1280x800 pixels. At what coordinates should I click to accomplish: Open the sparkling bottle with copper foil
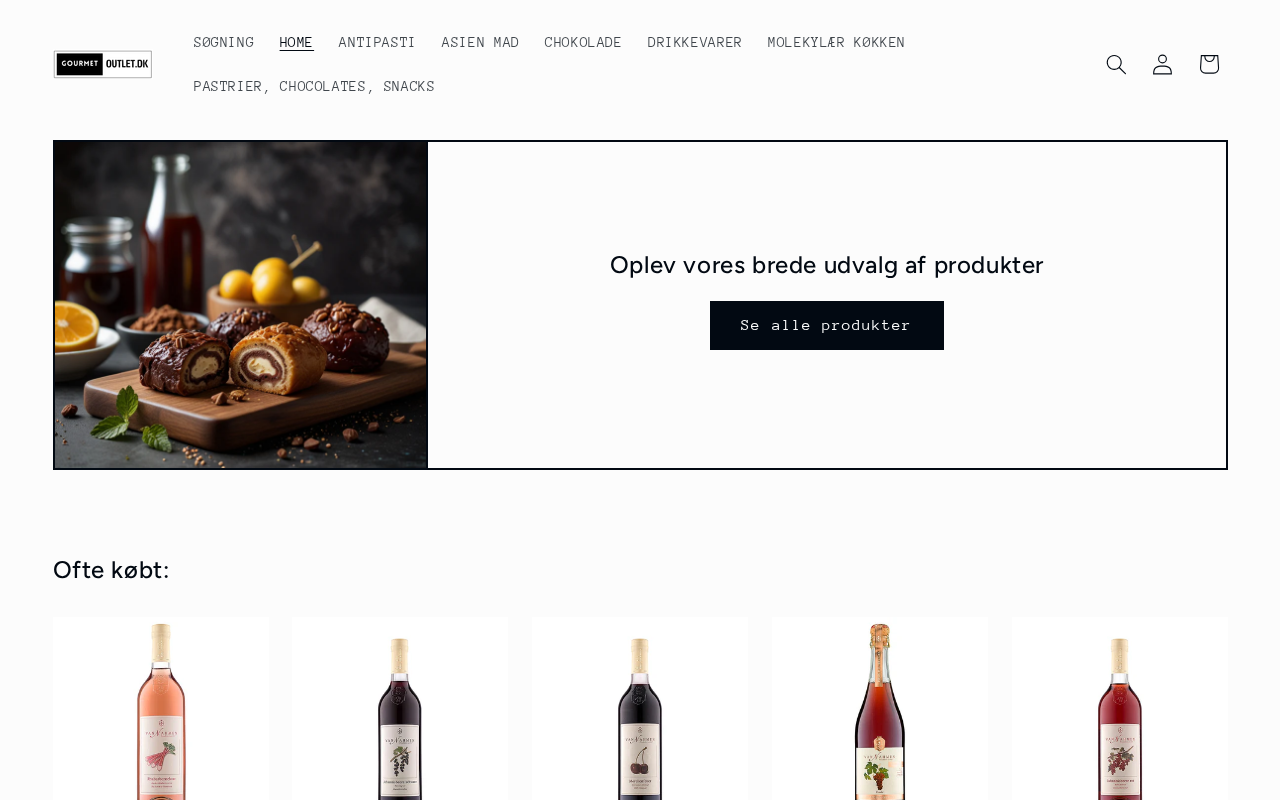[880, 709]
